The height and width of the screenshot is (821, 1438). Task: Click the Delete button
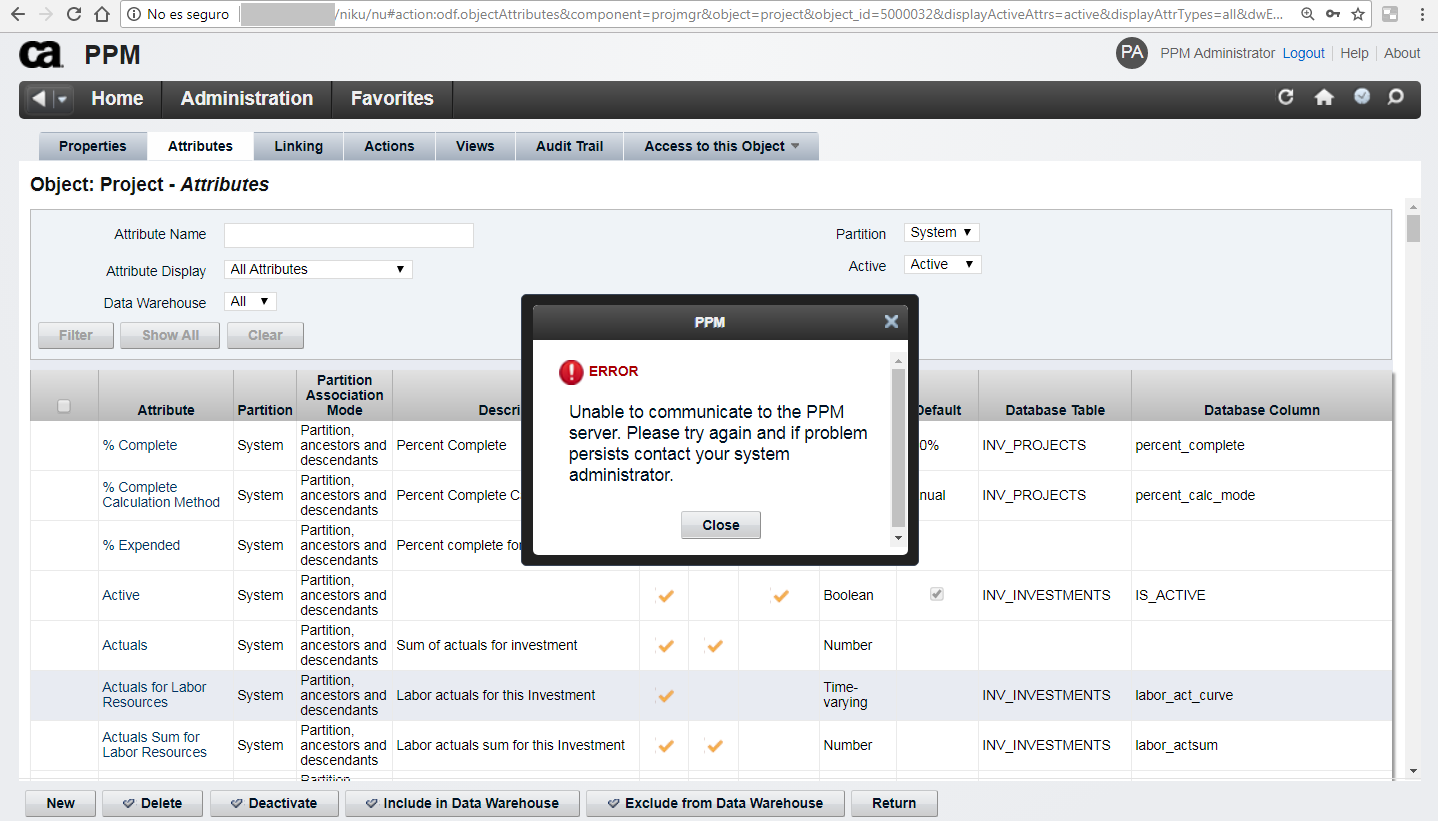(152, 803)
